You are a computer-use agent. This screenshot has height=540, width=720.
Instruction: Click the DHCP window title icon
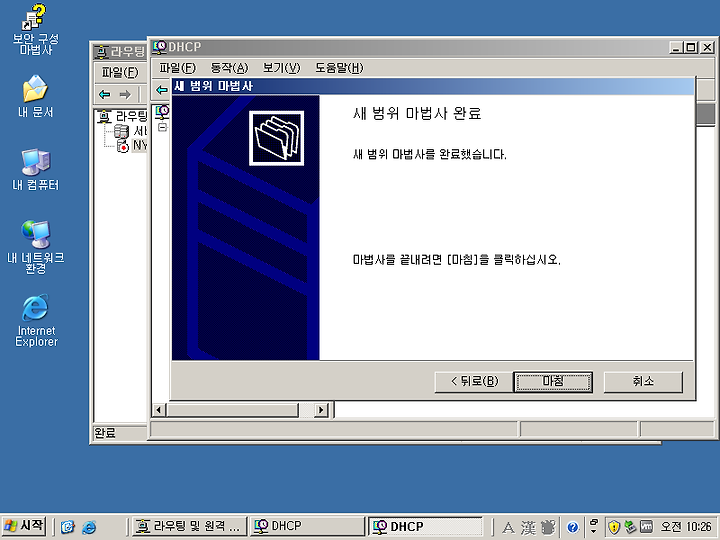(160, 47)
